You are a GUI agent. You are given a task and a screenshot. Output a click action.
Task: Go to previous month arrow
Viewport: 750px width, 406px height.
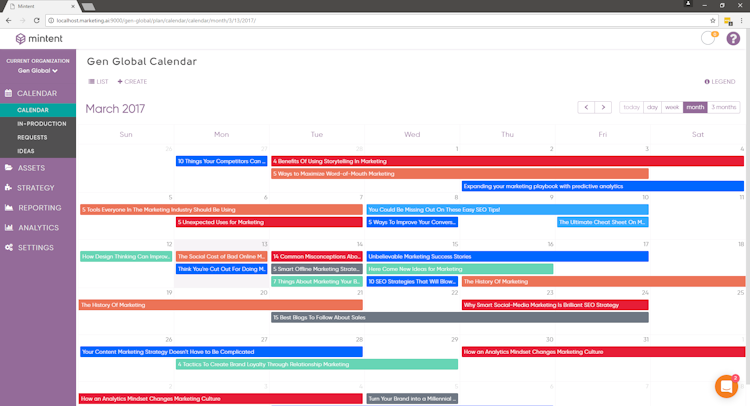tap(586, 107)
